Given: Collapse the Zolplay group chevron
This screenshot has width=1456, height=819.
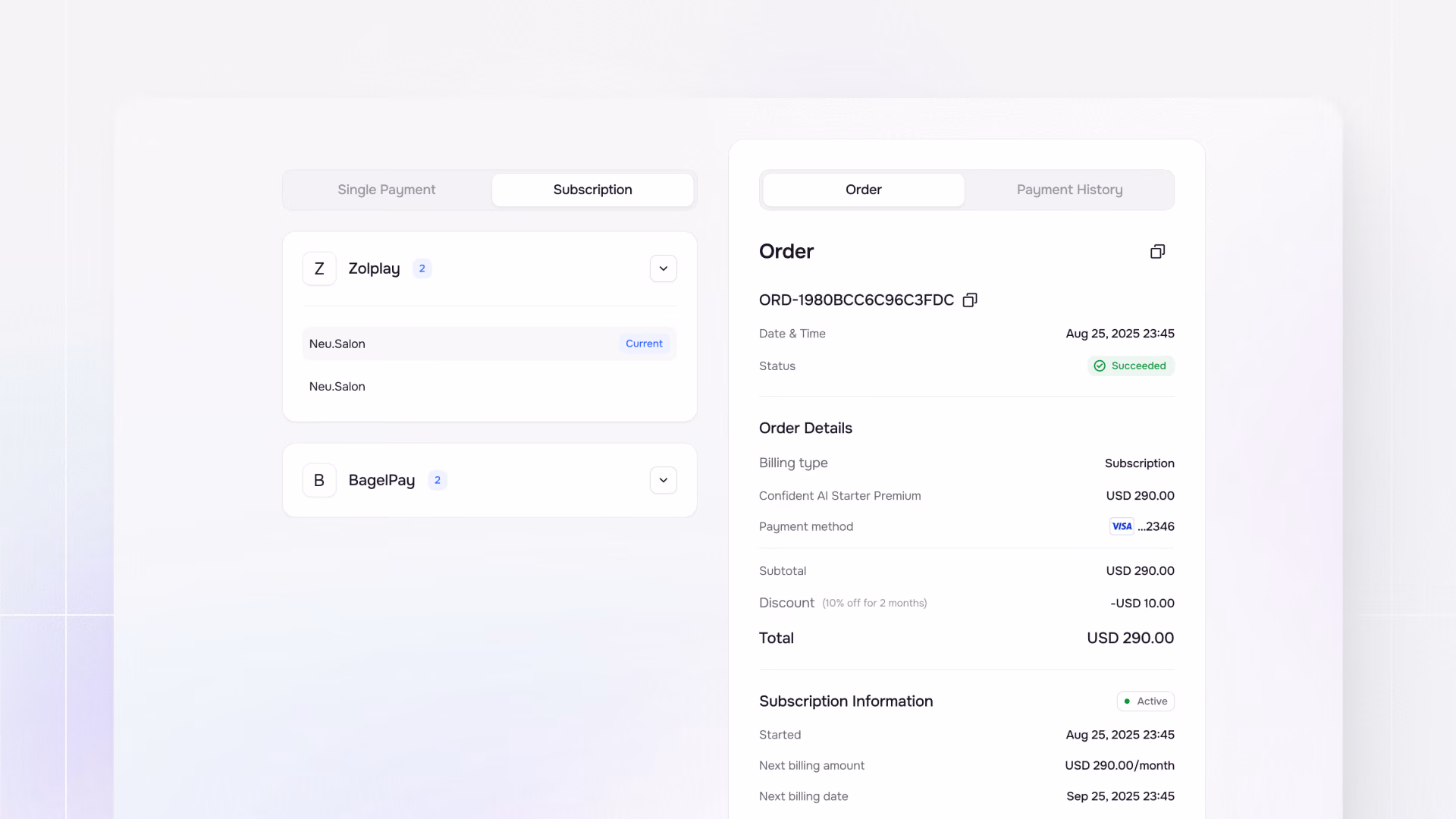Looking at the screenshot, I should [x=664, y=268].
